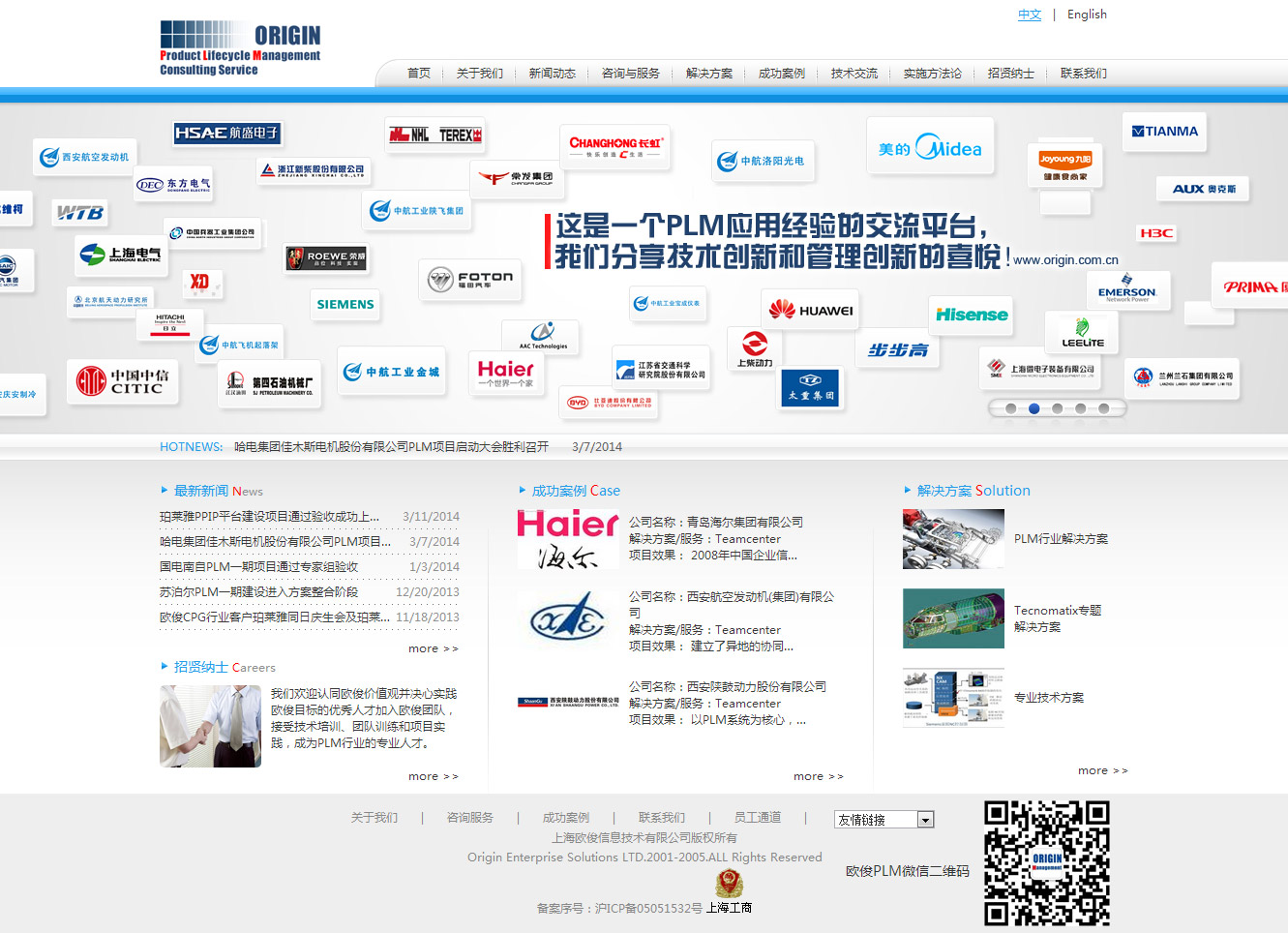Click the CHANGHONG logo card
Screen dimensions: 1288x933
pos(615,147)
